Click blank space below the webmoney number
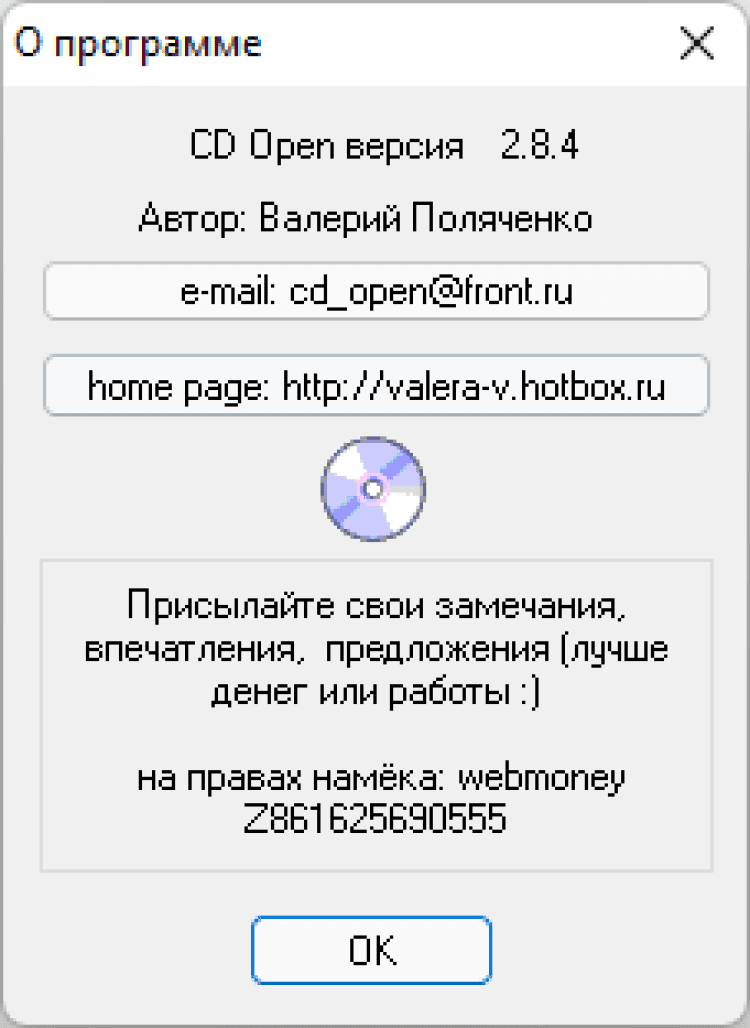This screenshot has height=1028, width=750. (376, 852)
